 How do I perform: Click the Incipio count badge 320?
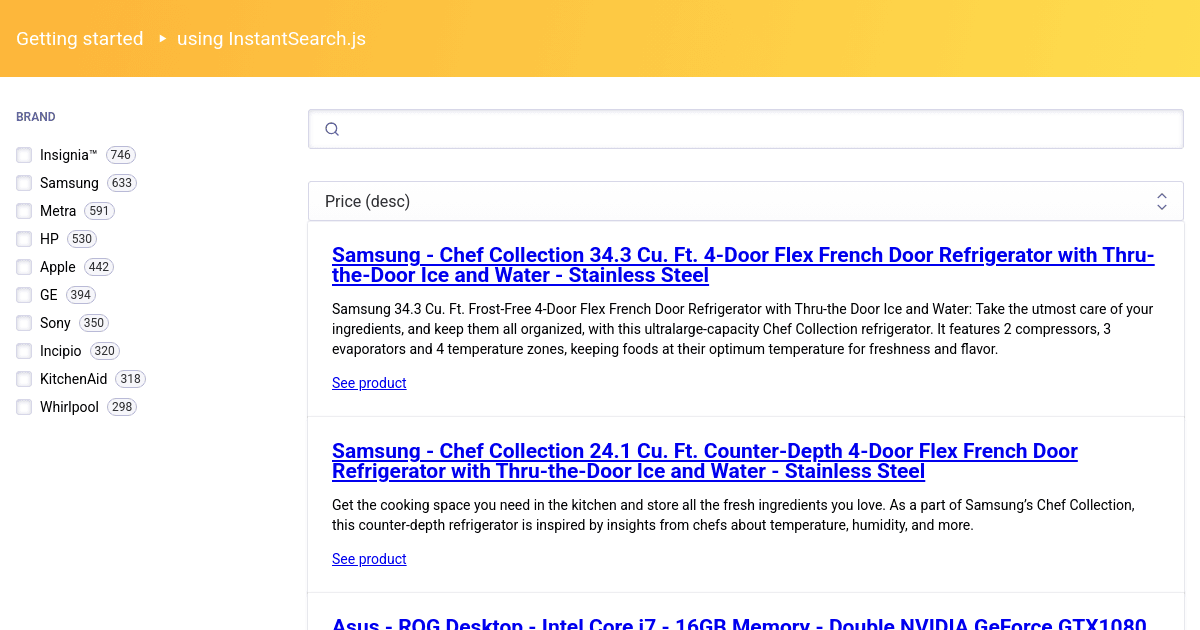tap(105, 351)
